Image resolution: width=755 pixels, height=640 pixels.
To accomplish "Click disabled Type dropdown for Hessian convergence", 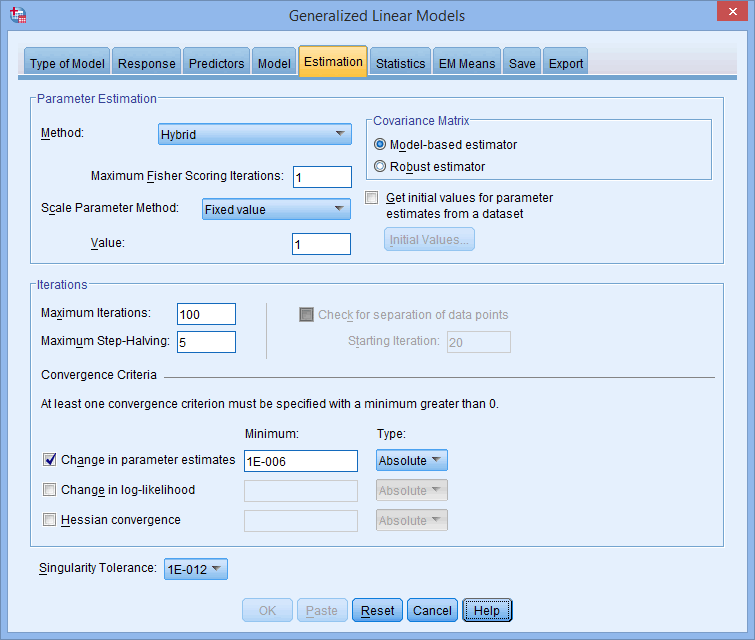I will click(412, 520).
